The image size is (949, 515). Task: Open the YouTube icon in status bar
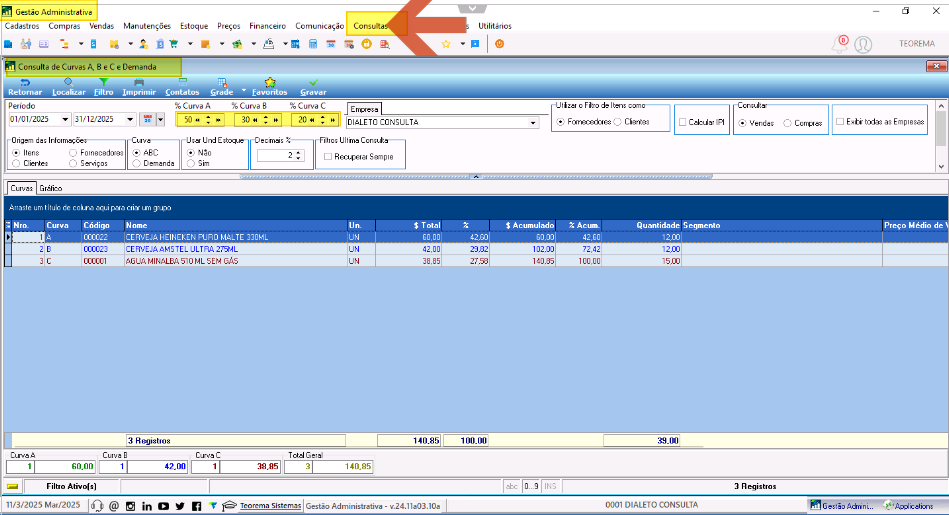[x=163, y=506]
